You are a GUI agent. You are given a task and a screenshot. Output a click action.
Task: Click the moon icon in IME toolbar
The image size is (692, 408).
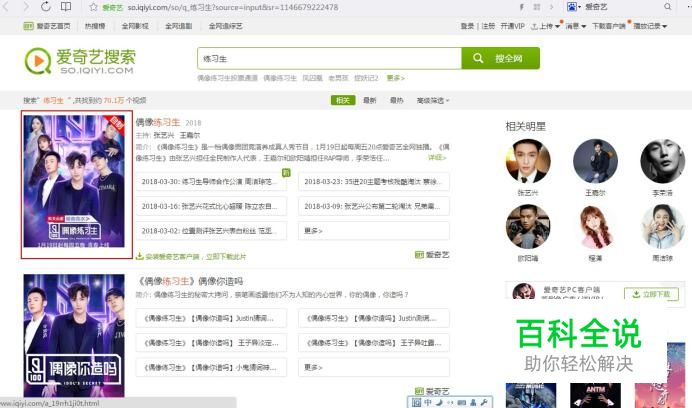(x=439, y=402)
